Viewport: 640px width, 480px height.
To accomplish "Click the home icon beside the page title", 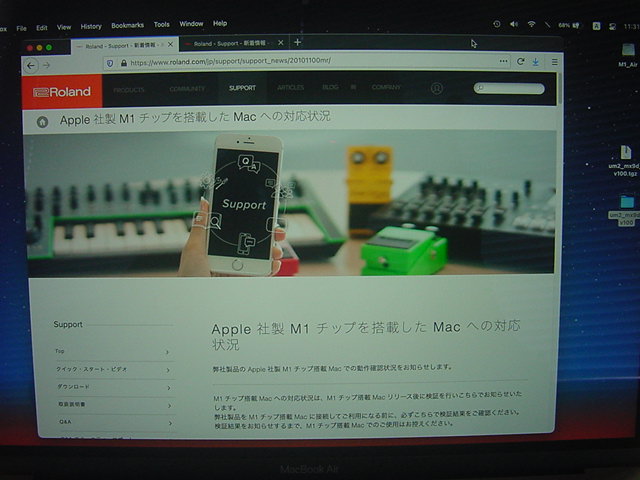I will tap(42, 122).
